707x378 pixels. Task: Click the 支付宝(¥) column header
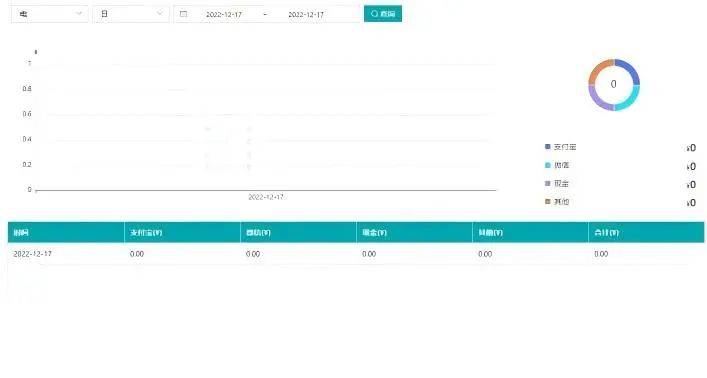[x=146, y=233]
